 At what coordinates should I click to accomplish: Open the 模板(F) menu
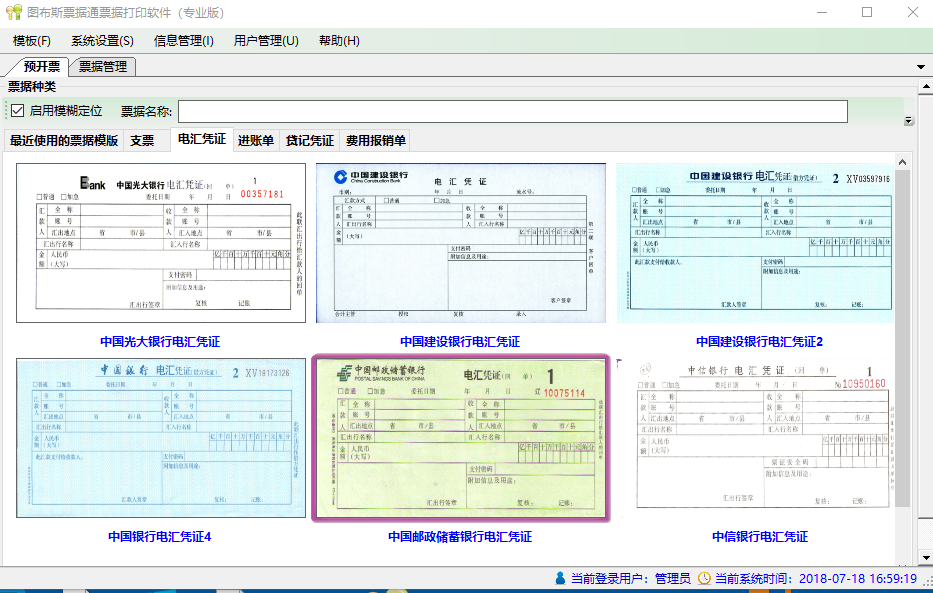click(32, 41)
